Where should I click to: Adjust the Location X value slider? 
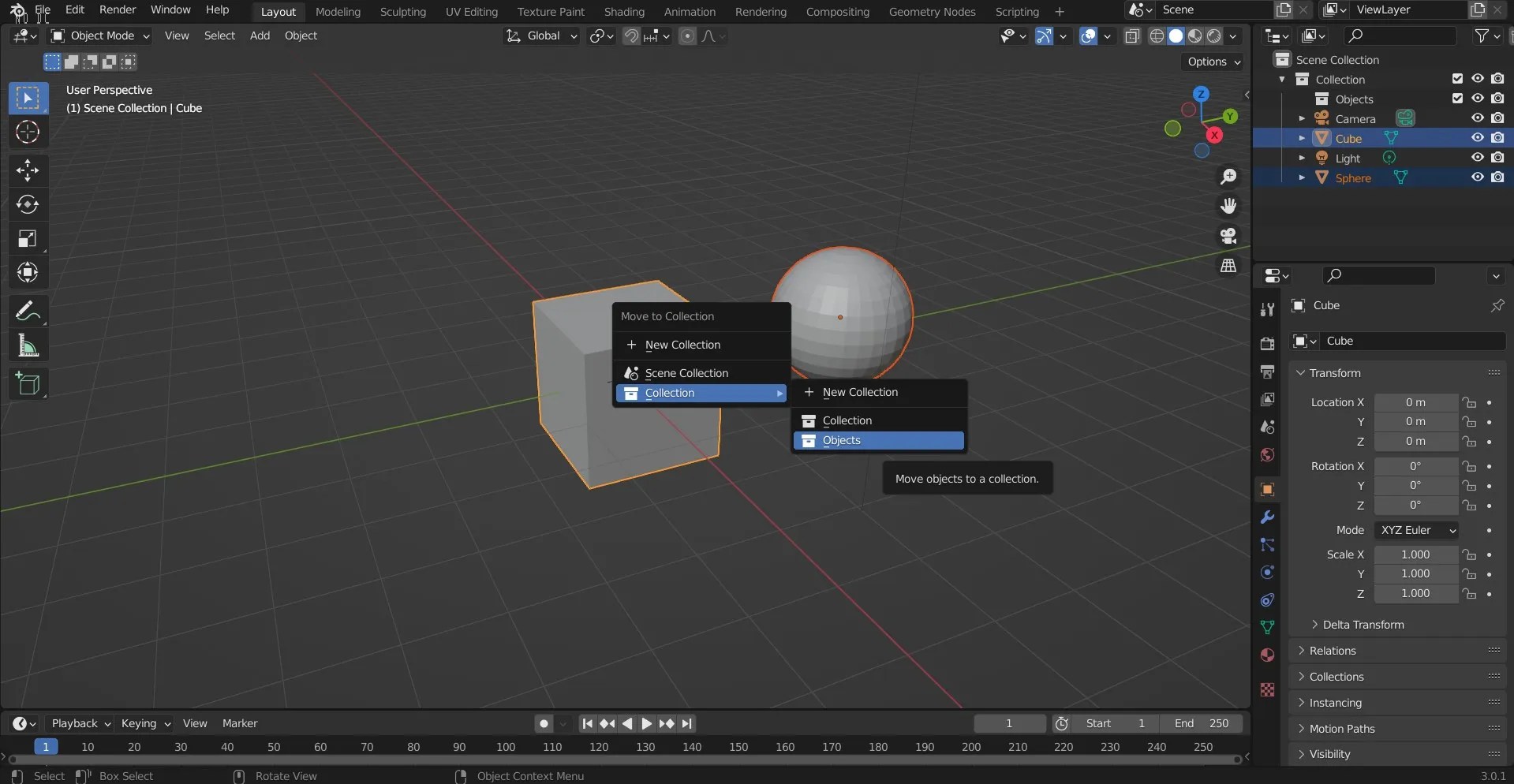coord(1416,402)
